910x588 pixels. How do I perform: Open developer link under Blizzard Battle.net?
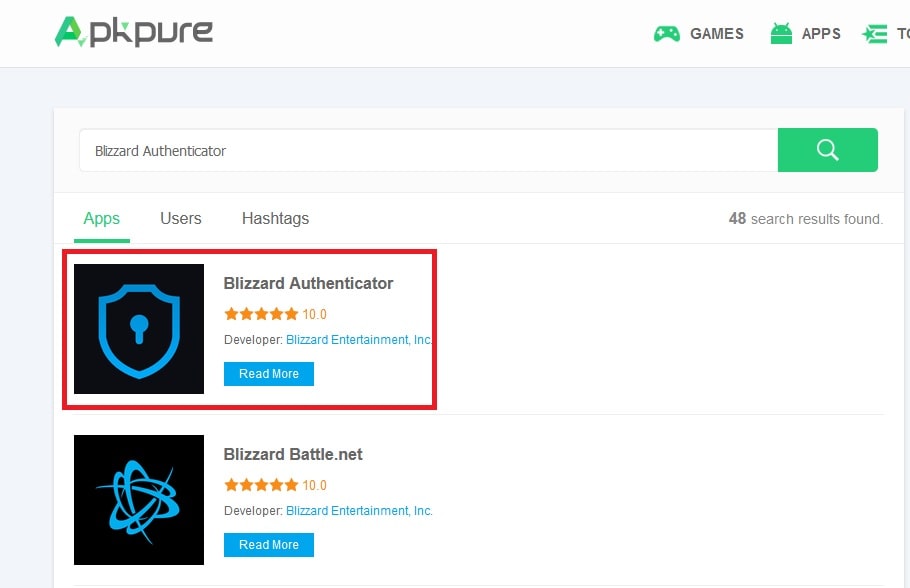359,511
